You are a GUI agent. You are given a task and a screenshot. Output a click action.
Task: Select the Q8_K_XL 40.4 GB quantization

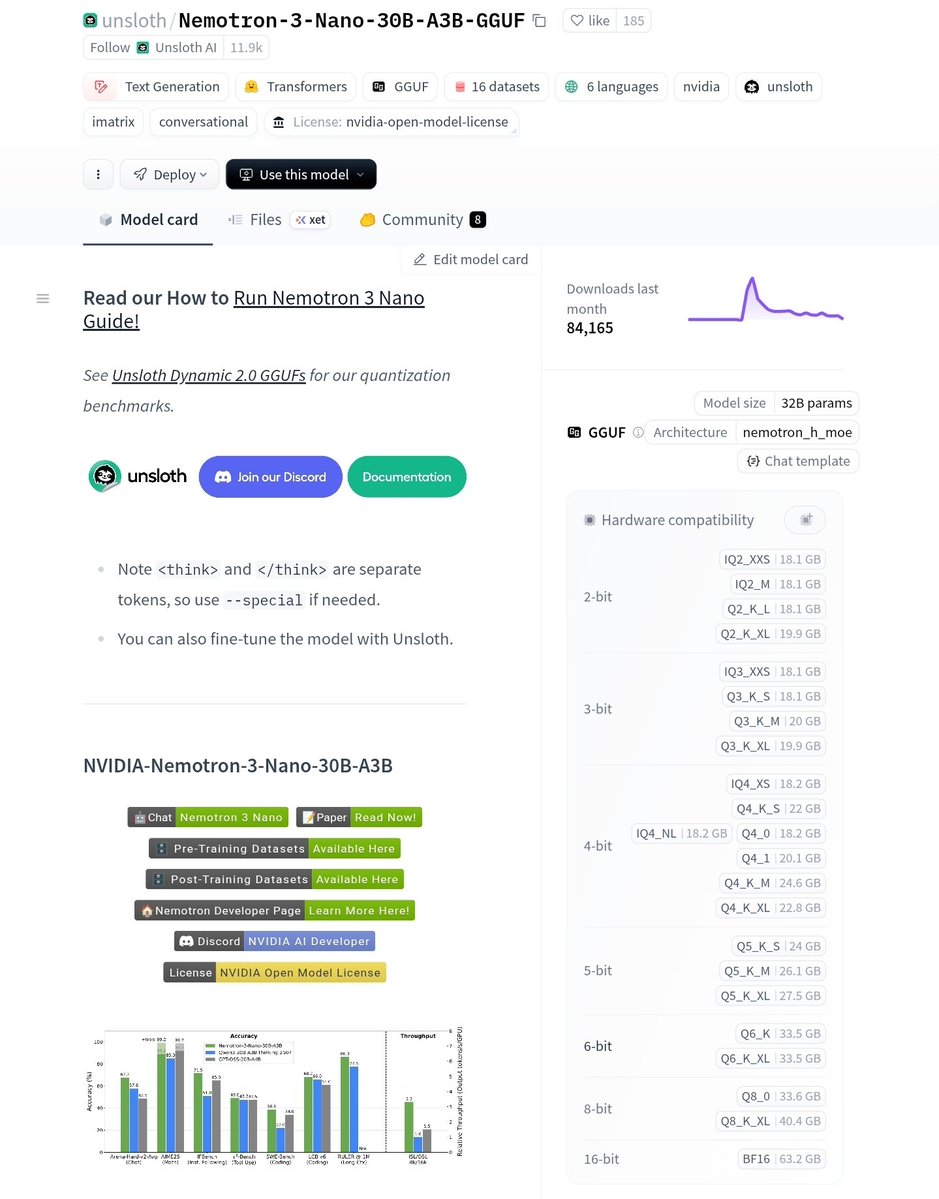771,1121
